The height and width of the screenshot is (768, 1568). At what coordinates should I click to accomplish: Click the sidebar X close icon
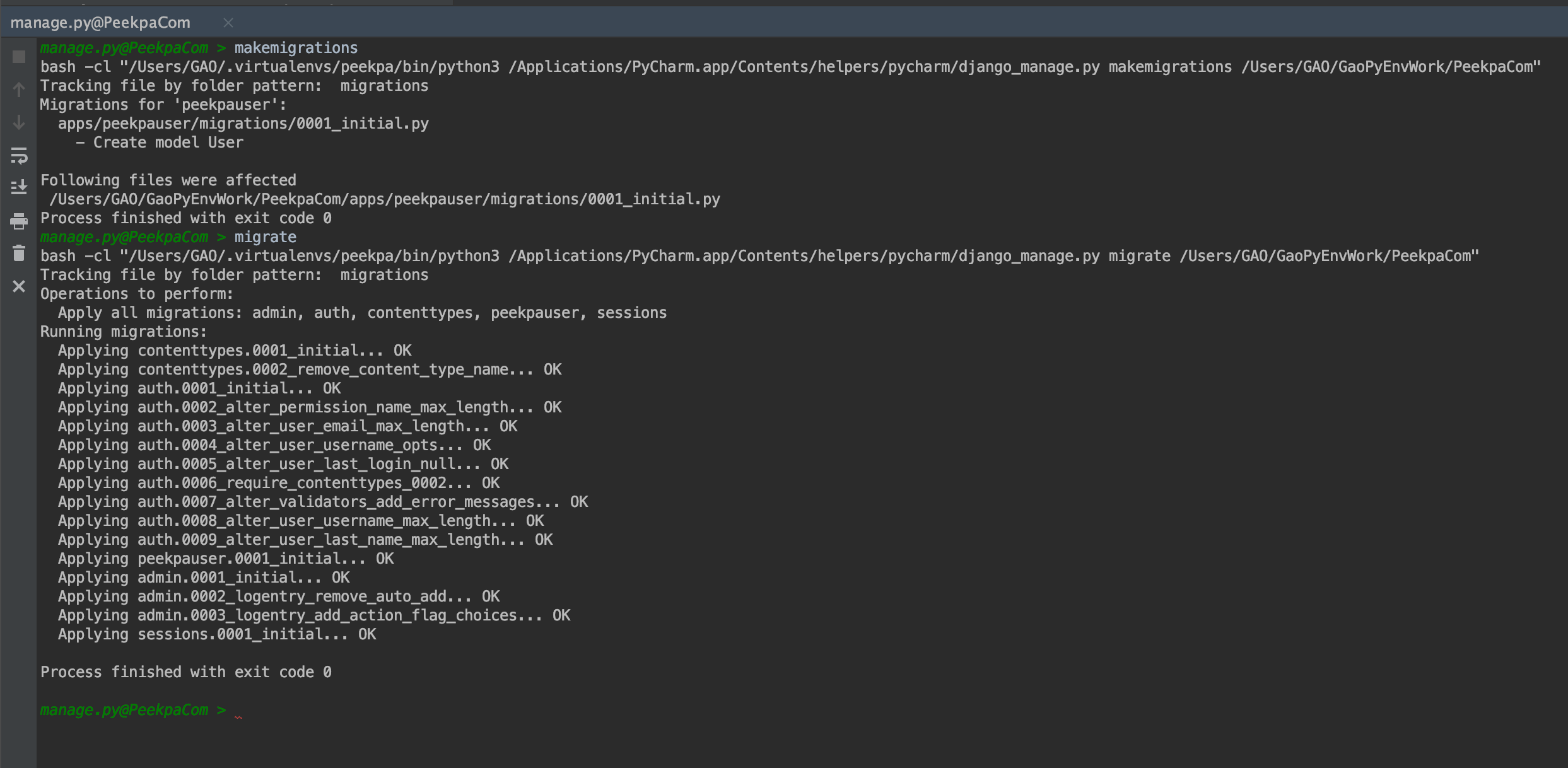tap(19, 286)
